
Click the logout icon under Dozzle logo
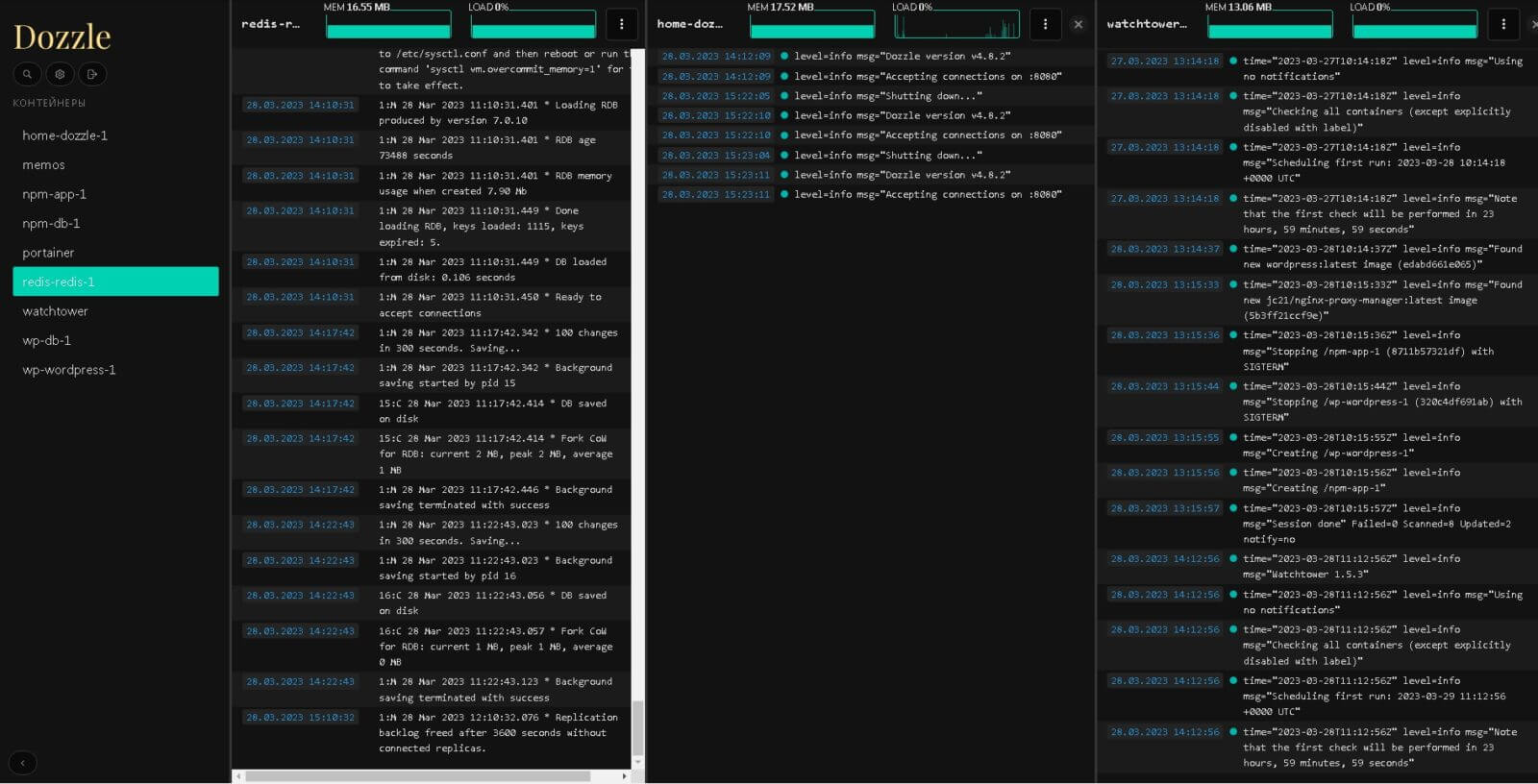pyautogui.click(x=92, y=74)
